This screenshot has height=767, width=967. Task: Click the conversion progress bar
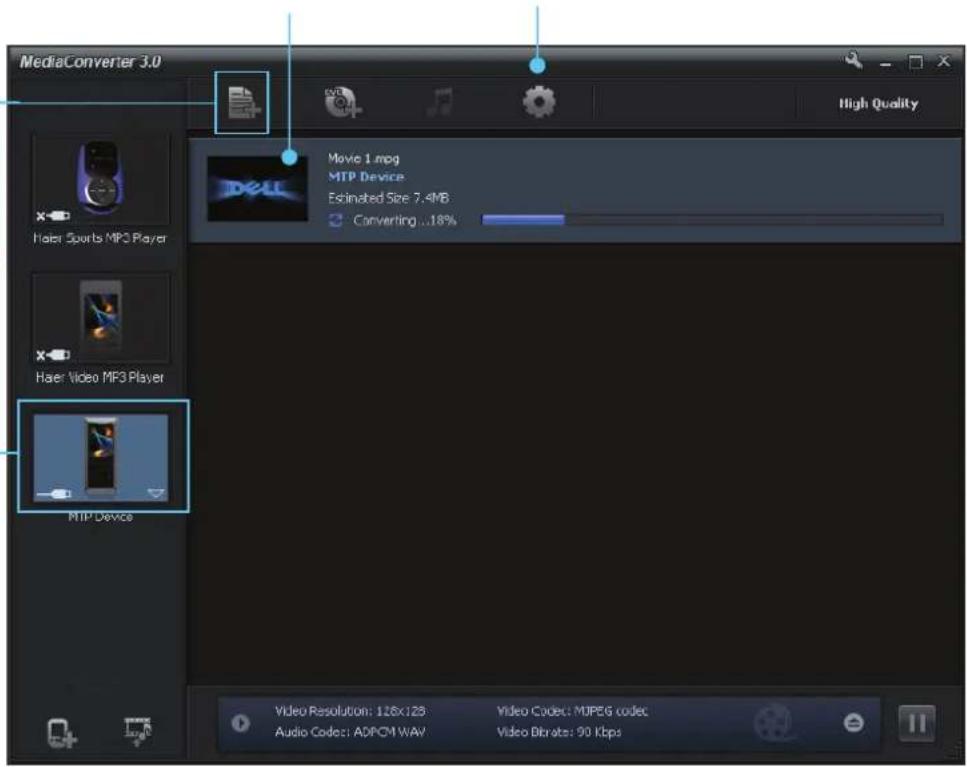712,219
